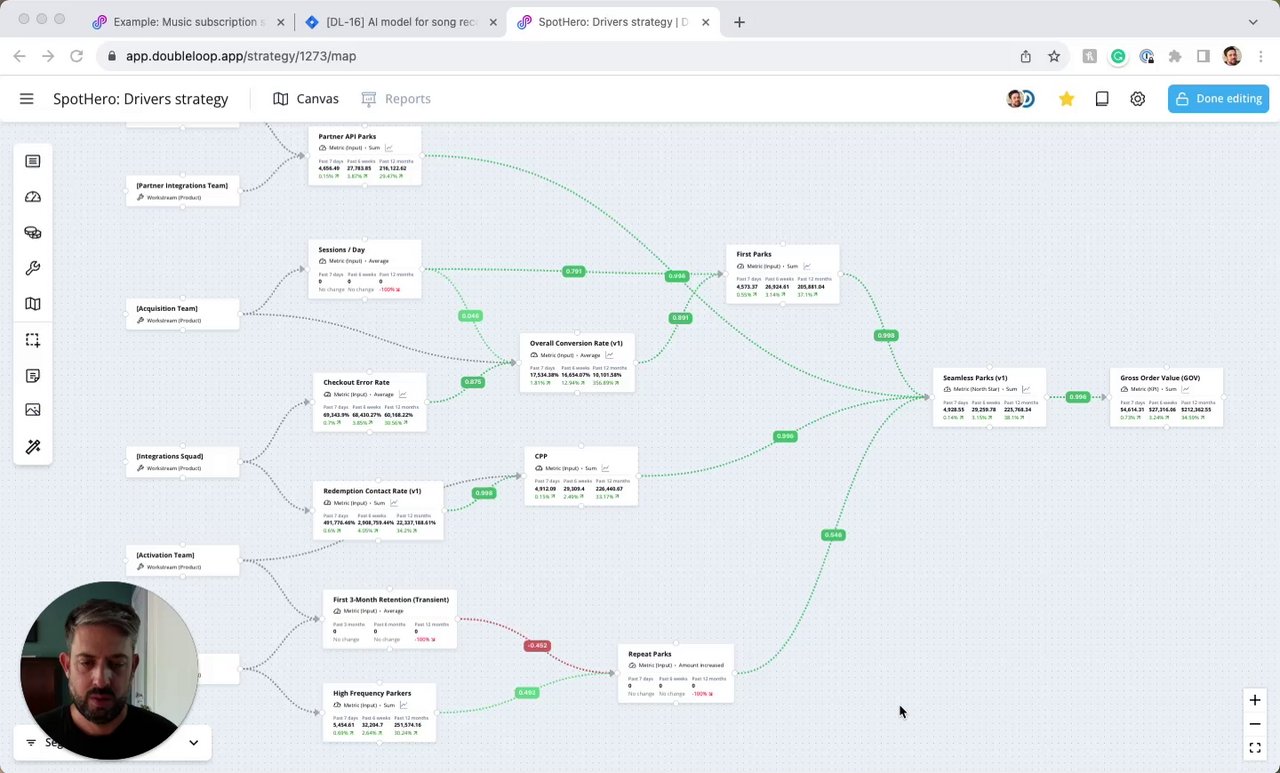Switch to the Reports tab
The width and height of the screenshot is (1280, 773).
click(396, 99)
